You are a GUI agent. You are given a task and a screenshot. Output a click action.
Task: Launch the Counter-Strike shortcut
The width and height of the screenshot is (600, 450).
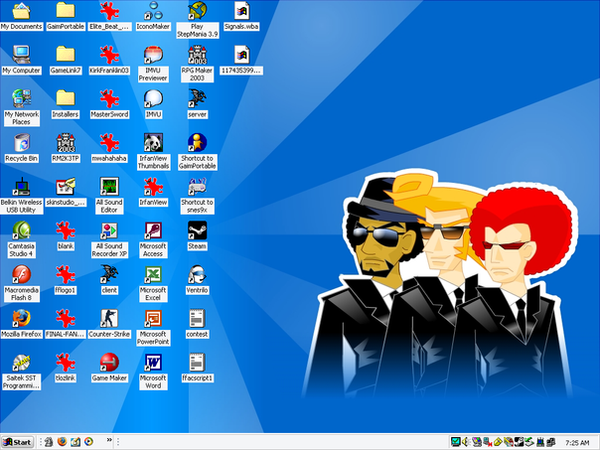(109, 319)
